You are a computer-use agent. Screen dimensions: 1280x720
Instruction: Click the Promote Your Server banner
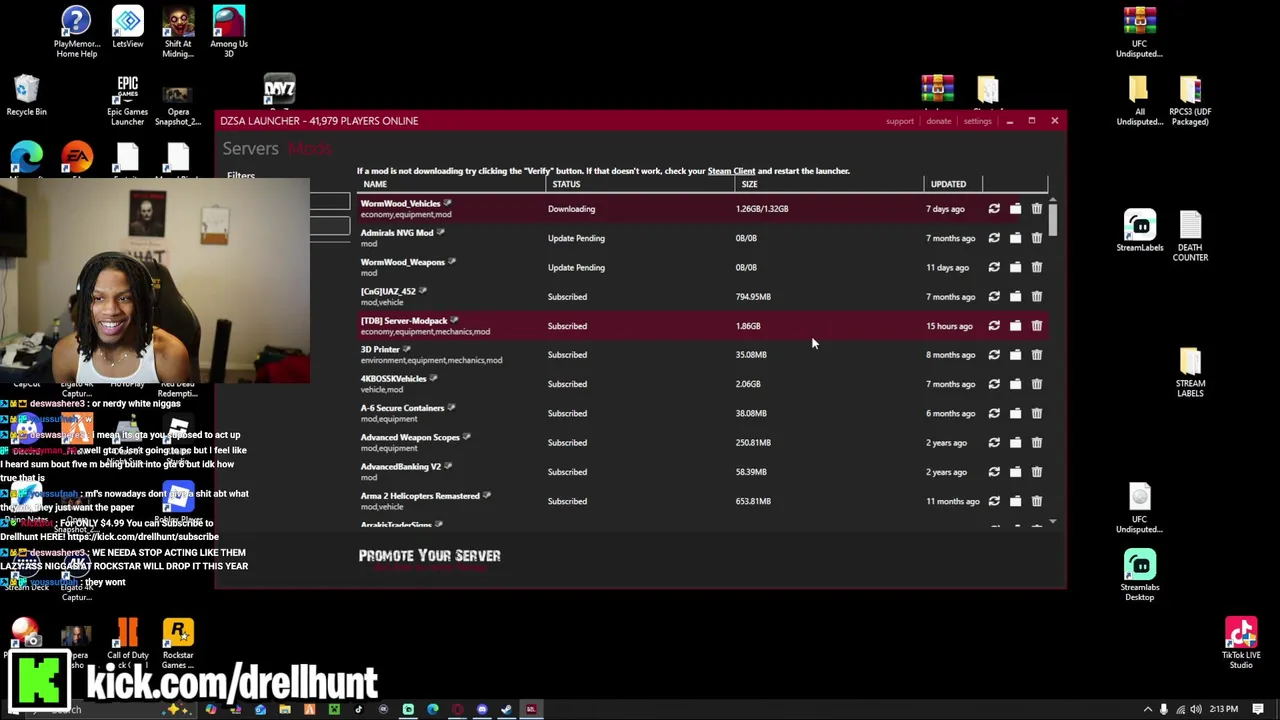click(x=429, y=556)
